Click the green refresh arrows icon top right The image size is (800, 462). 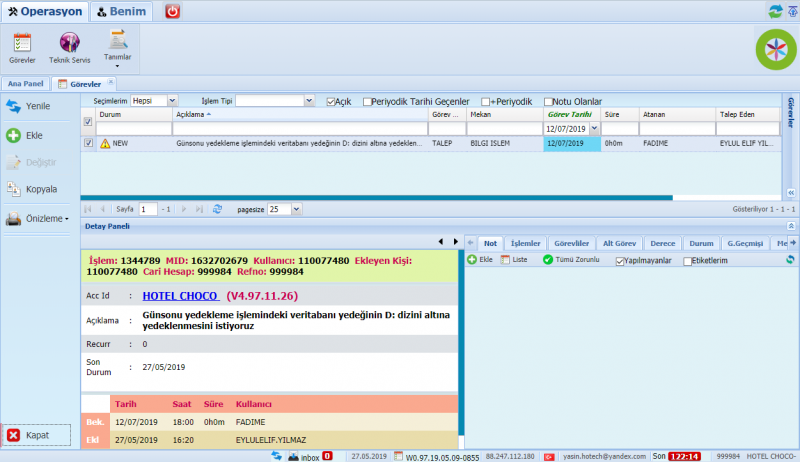(776, 11)
